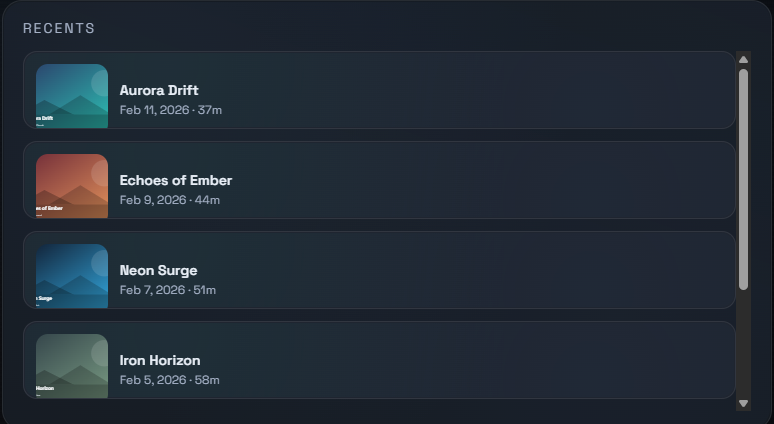Click the Feb 9, 2026 · 44m subtitle

click(170, 199)
